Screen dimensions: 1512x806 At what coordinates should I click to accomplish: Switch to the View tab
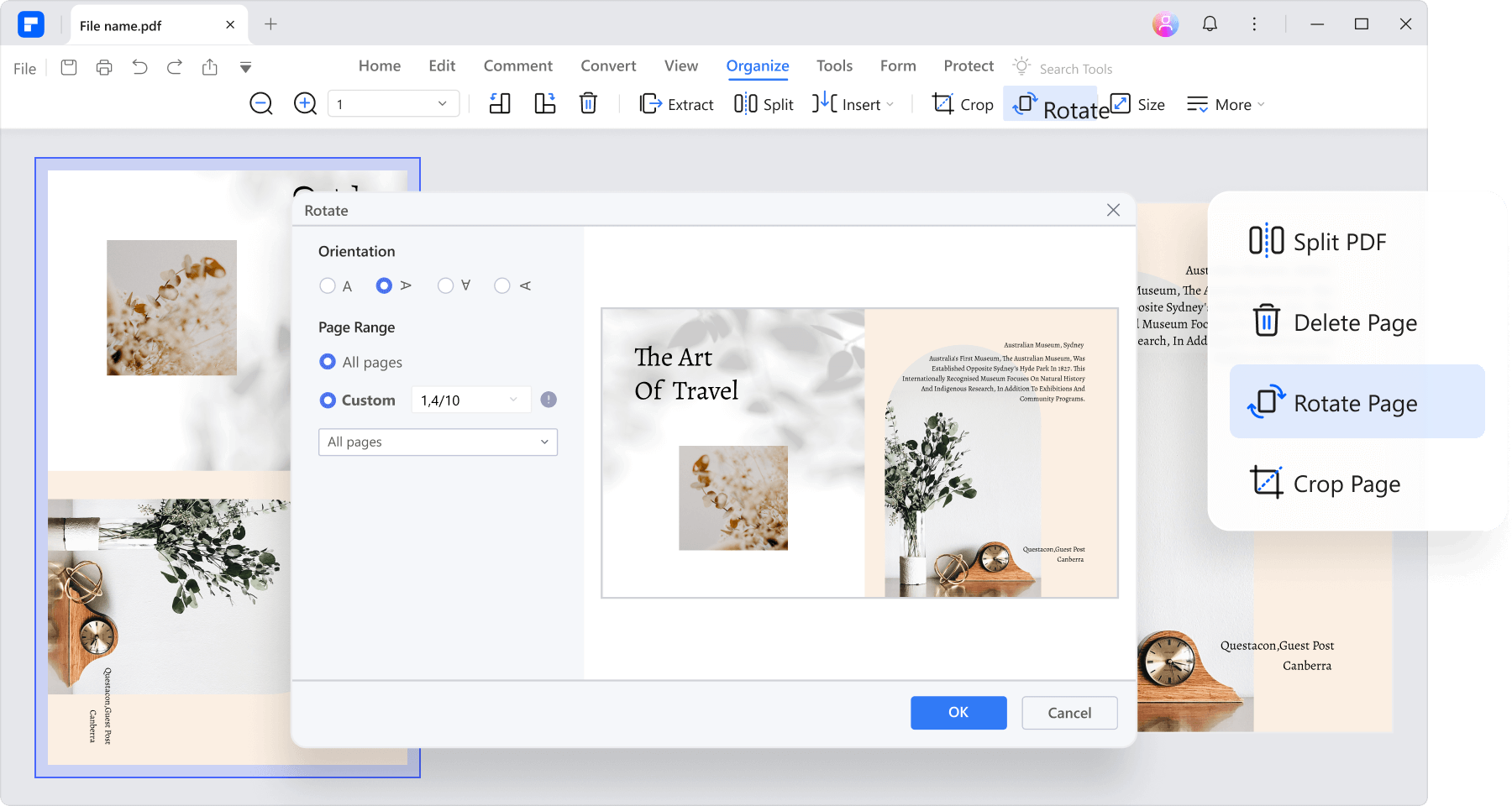click(x=681, y=65)
